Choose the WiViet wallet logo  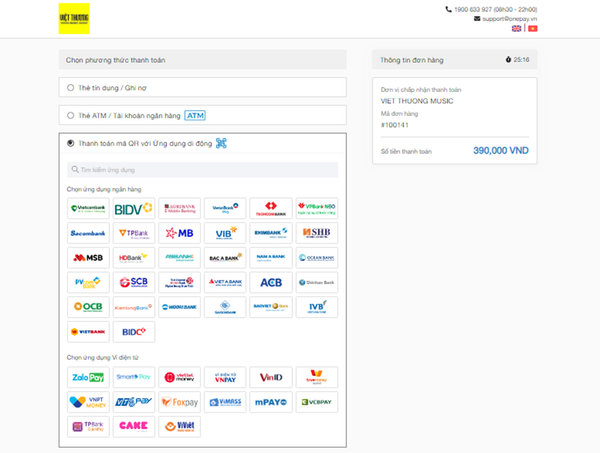click(x=179, y=426)
